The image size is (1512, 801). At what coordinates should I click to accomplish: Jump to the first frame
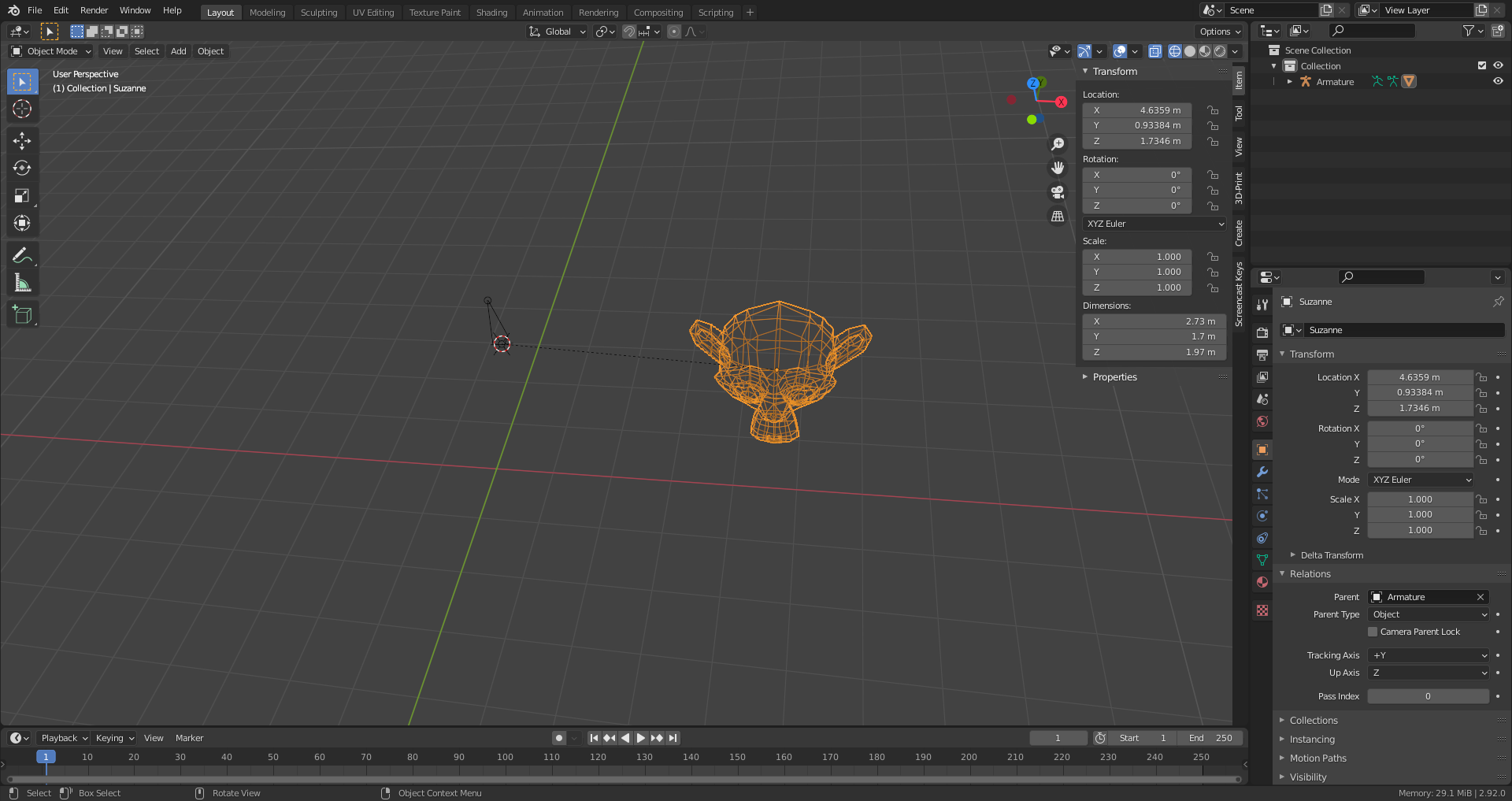[594, 738]
